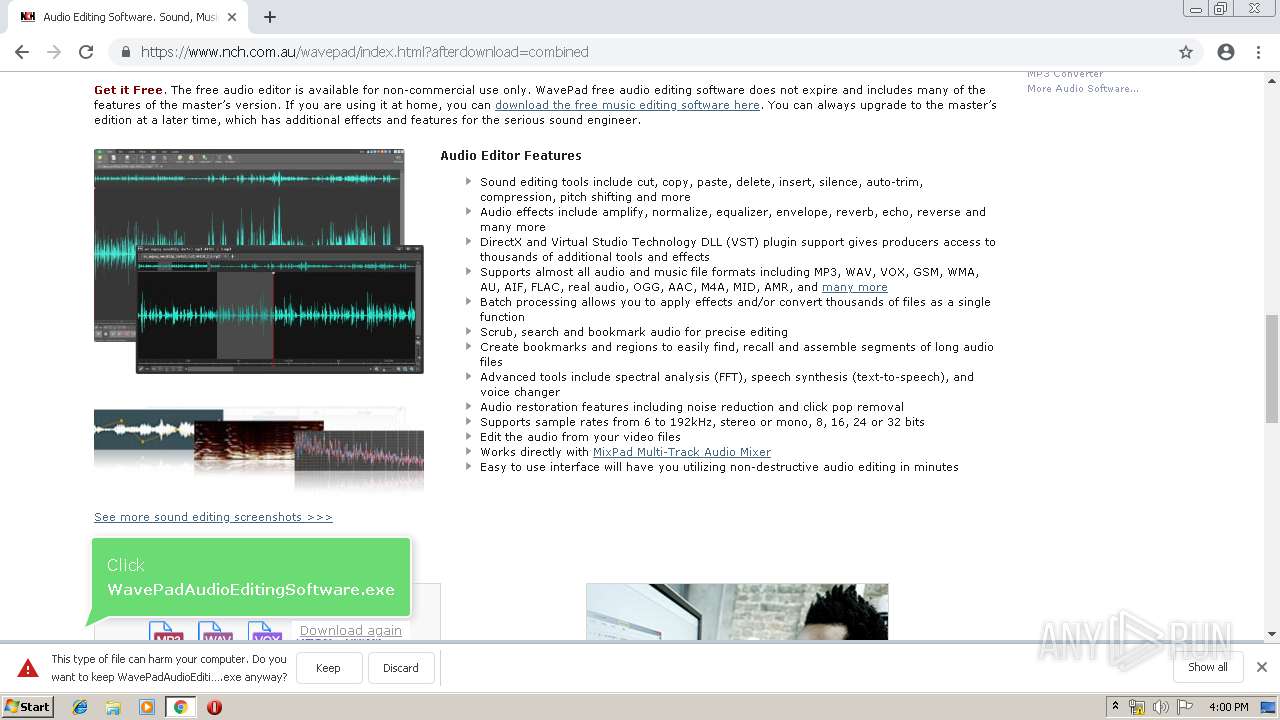Open MixPad Multi-Track Audio Mixer link

pos(682,452)
